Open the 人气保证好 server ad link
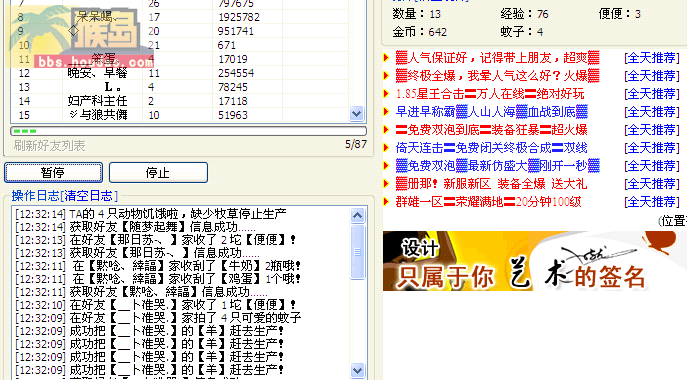 (x=497, y=58)
